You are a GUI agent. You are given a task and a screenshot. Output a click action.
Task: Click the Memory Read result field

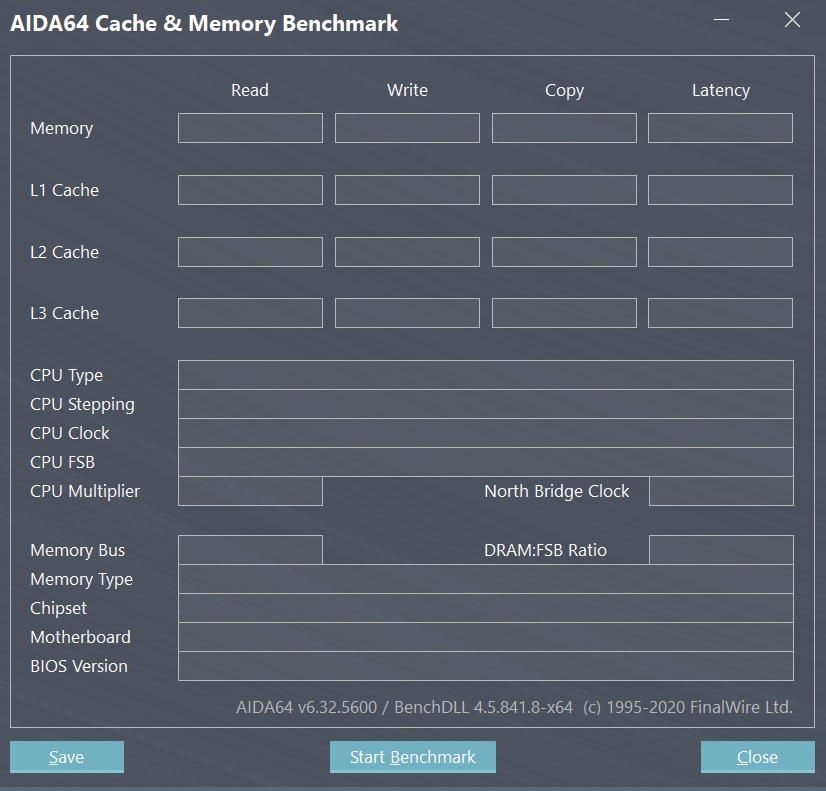click(x=250, y=128)
